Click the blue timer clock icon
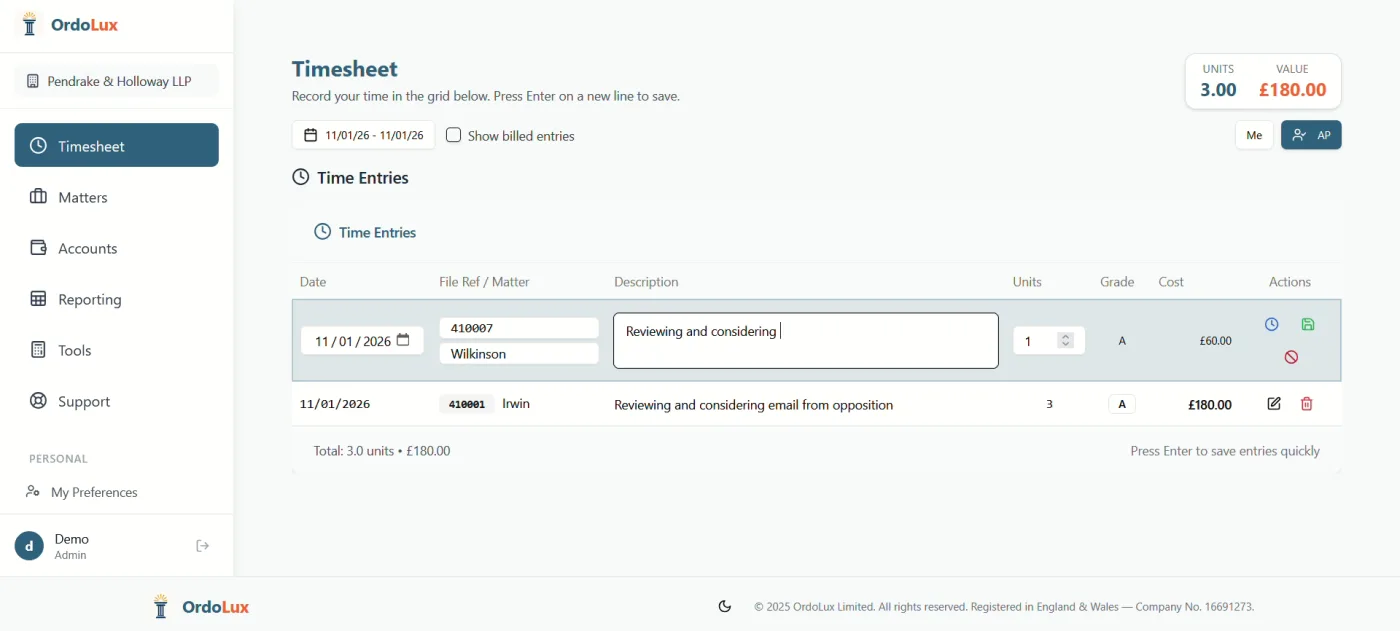 click(x=1272, y=325)
